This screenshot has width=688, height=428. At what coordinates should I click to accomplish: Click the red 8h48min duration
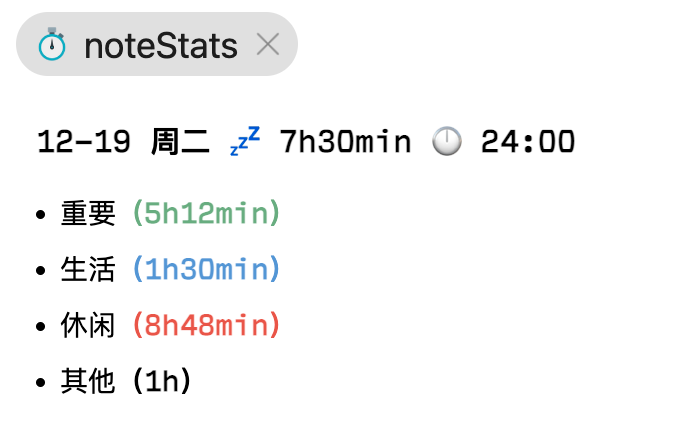click(x=206, y=326)
